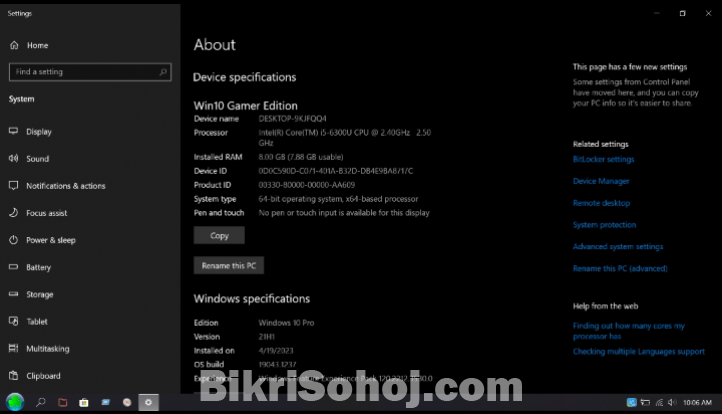722x414 pixels.
Task: Click the Product ID value 00330-80000-00000-AA609
Action: coord(307,185)
